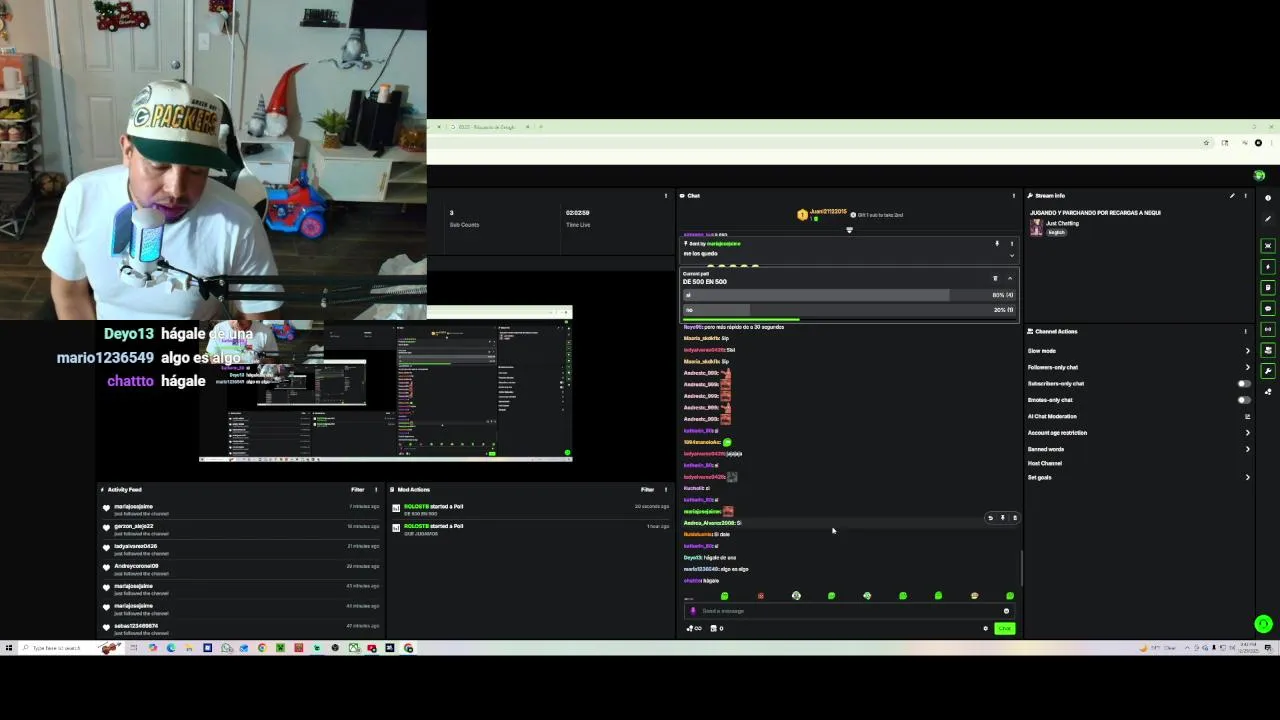Delete Andrea_Alvarez2008's chat message
The height and width of the screenshot is (720, 1280).
click(x=1015, y=518)
